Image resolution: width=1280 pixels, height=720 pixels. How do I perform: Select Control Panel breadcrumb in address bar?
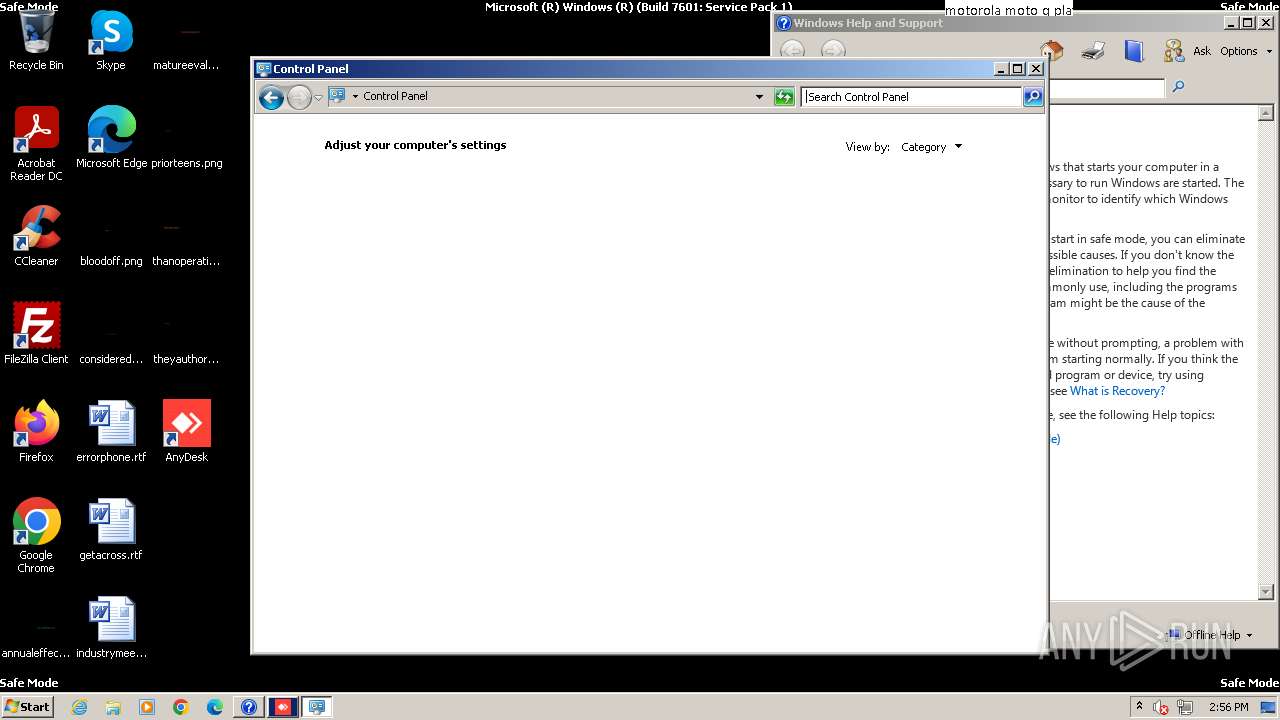click(395, 96)
